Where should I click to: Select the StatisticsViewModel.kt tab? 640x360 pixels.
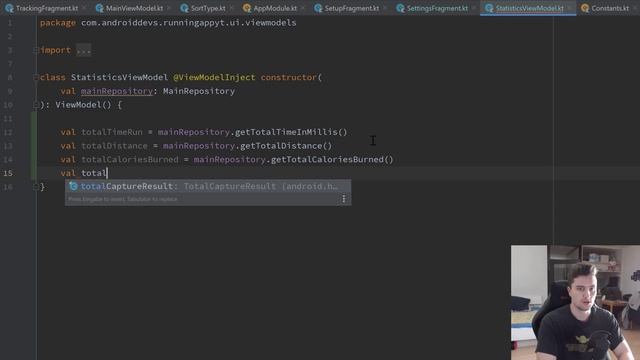528,8
